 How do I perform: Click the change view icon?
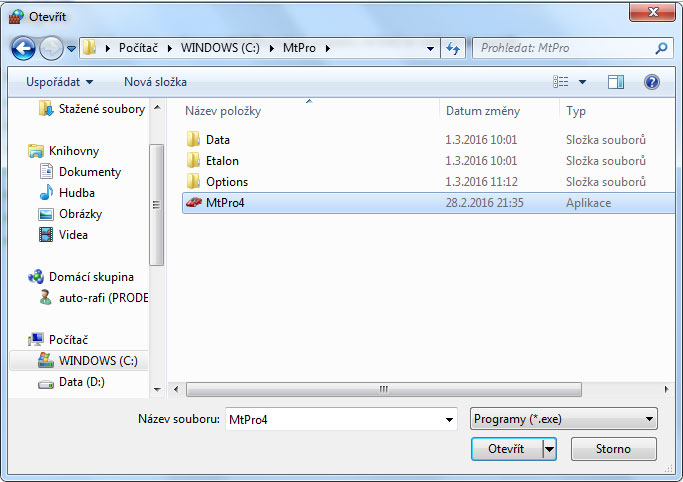(561, 82)
